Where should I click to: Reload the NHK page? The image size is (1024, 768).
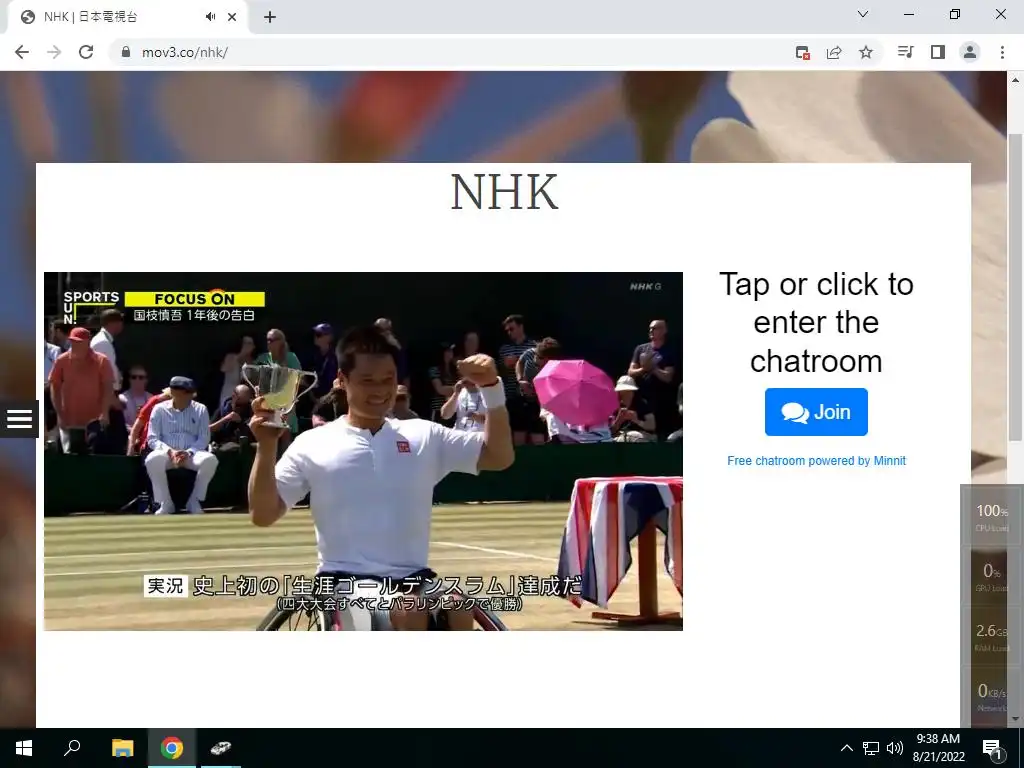(x=86, y=52)
